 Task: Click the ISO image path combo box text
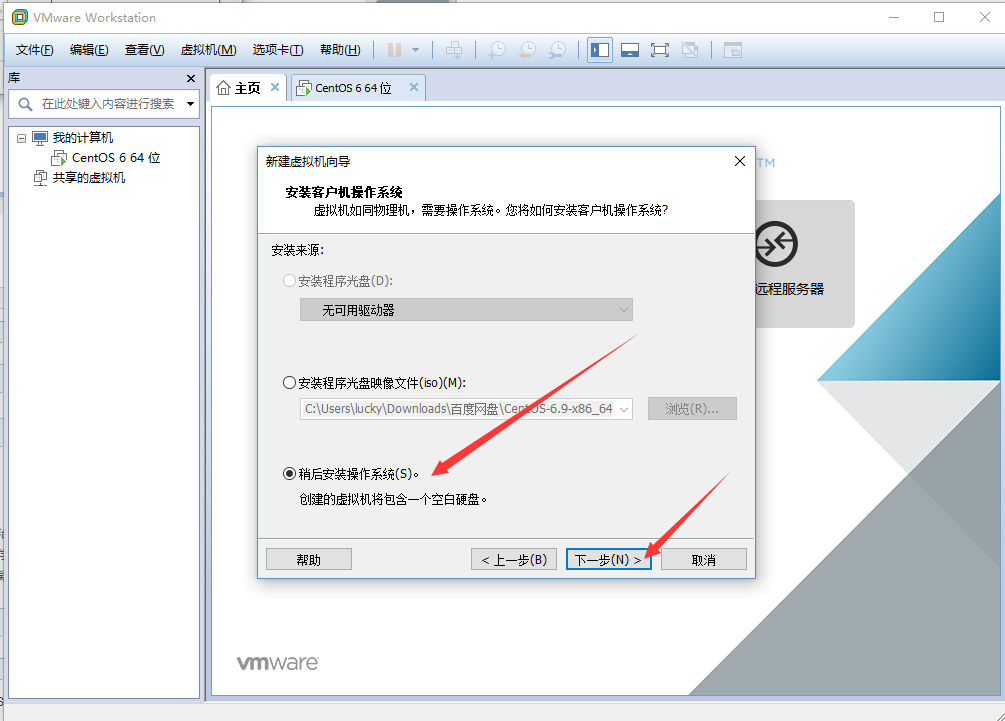458,409
